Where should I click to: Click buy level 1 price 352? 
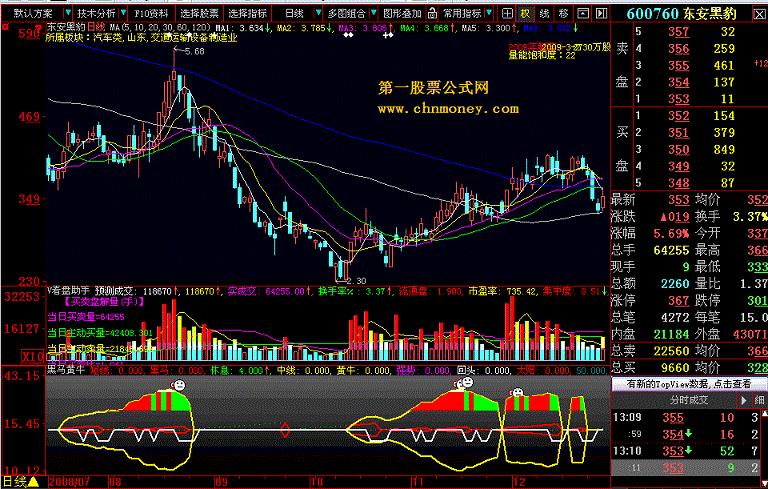click(x=679, y=116)
